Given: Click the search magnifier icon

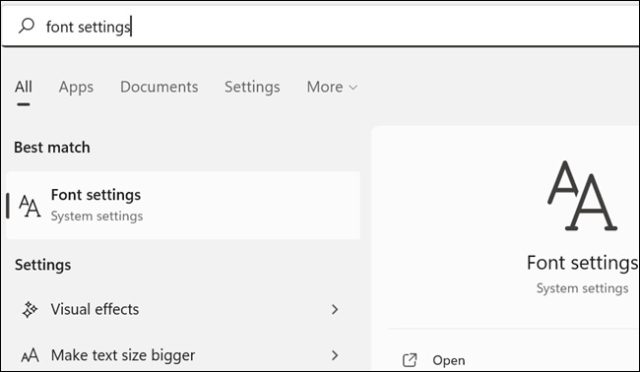Looking at the screenshot, I should 27,26.
